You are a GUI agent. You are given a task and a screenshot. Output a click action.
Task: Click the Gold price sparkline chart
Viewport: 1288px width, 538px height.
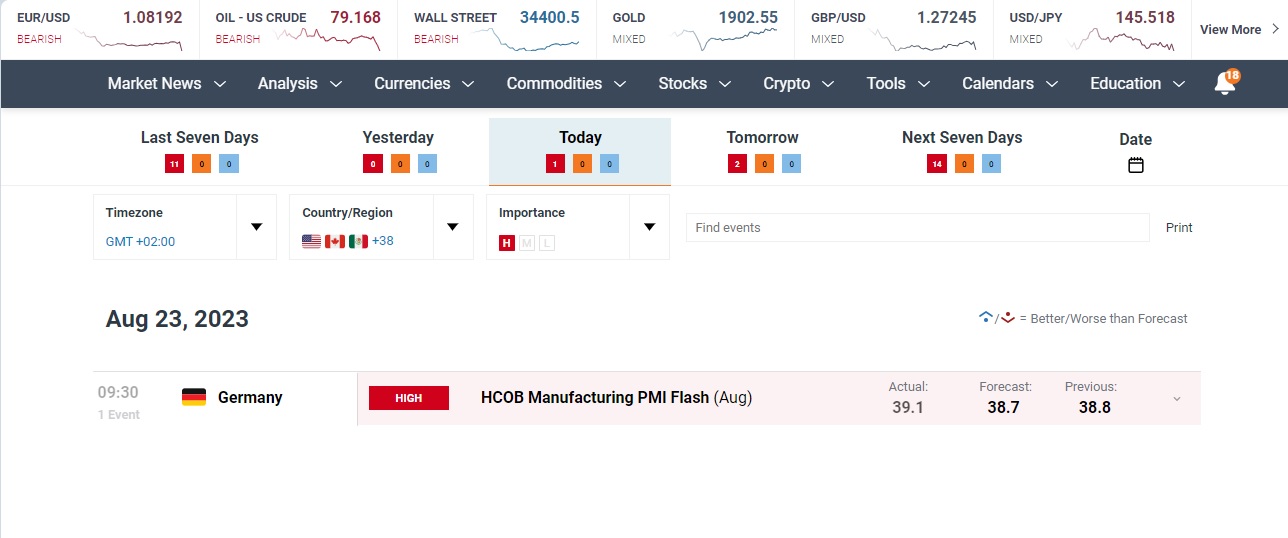click(725, 39)
